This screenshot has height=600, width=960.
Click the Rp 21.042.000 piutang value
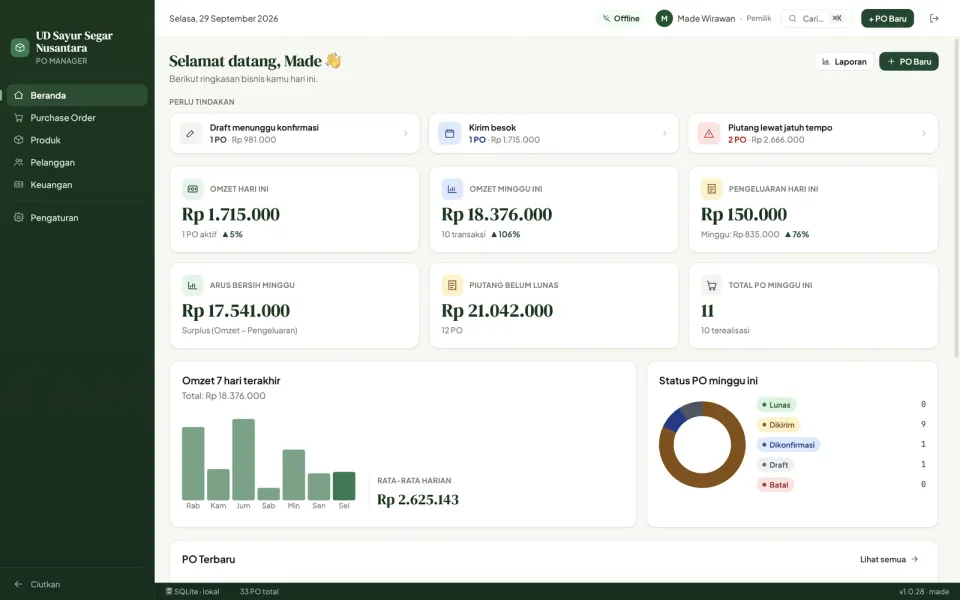(497, 310)
